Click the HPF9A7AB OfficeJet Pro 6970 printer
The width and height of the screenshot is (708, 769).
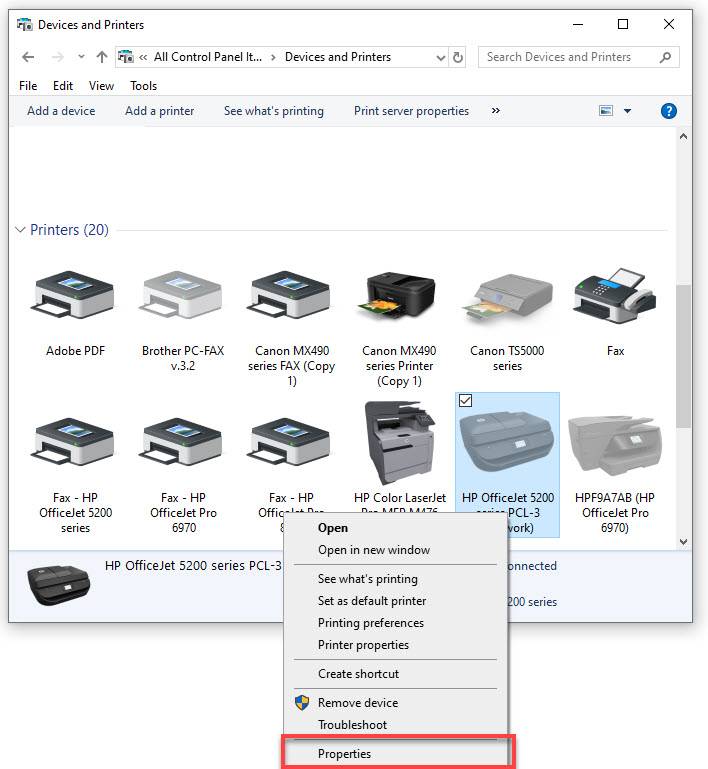pyautogui.click(x=615, y=445)
